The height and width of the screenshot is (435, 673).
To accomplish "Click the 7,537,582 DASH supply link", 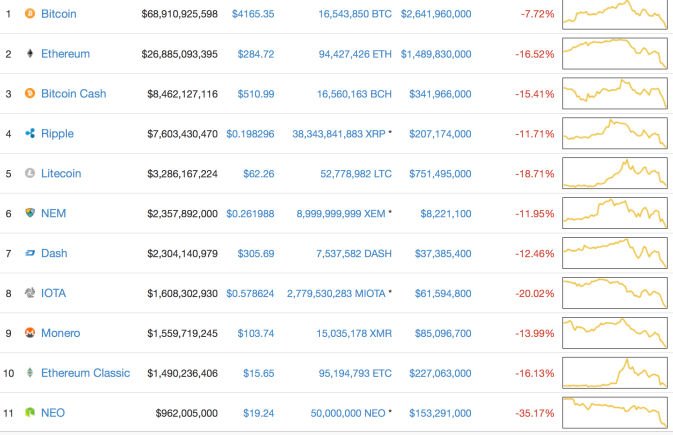I will pyautogui.click(x=354, y=253).
